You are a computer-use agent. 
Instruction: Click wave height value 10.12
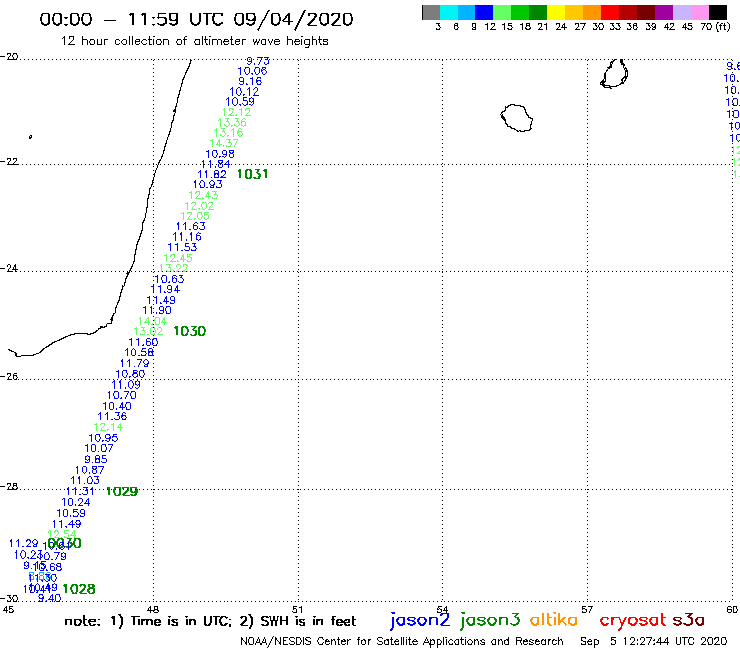(244, 92)
